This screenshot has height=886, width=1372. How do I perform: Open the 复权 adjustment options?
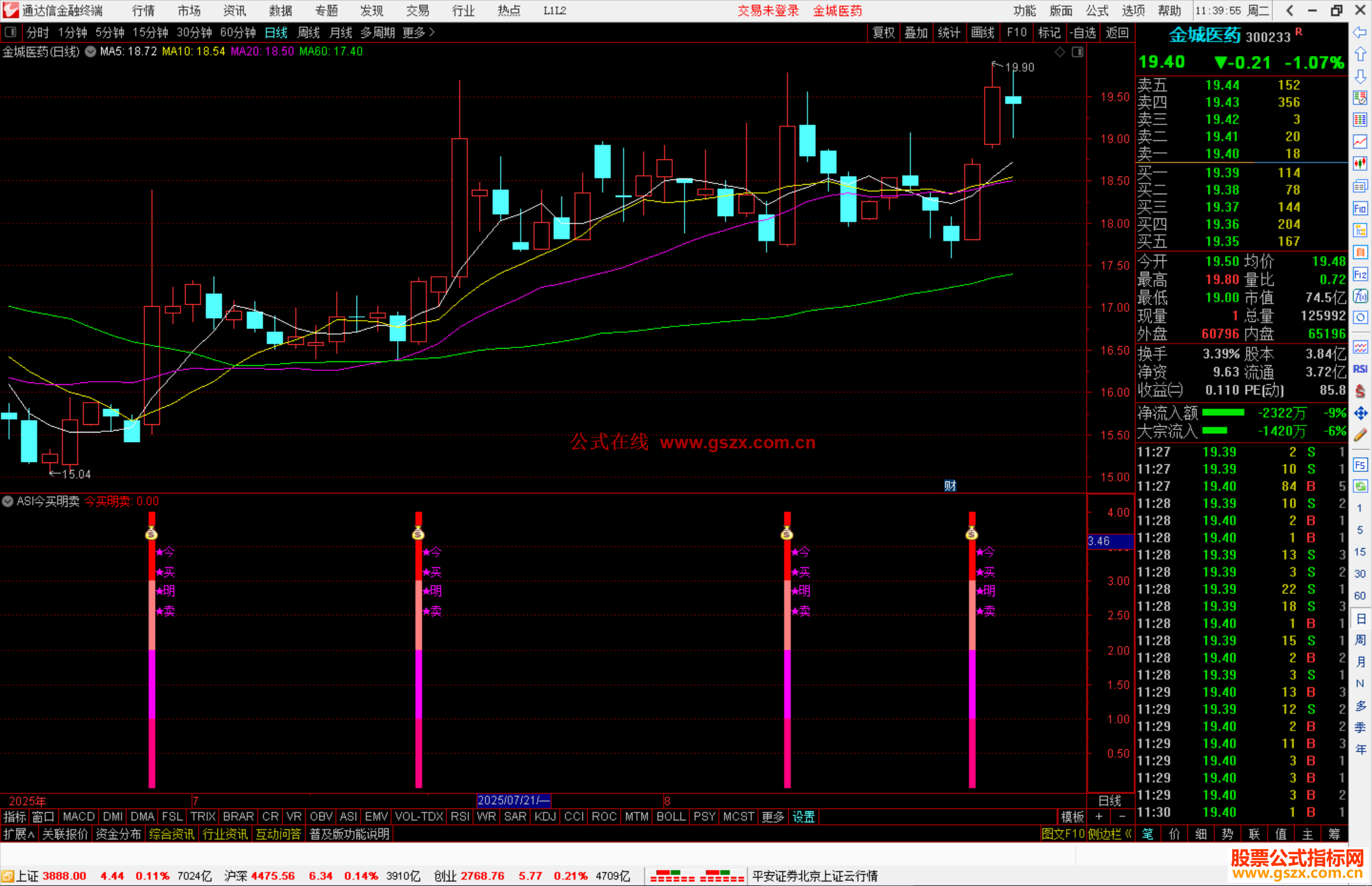[x=884, y=32]
